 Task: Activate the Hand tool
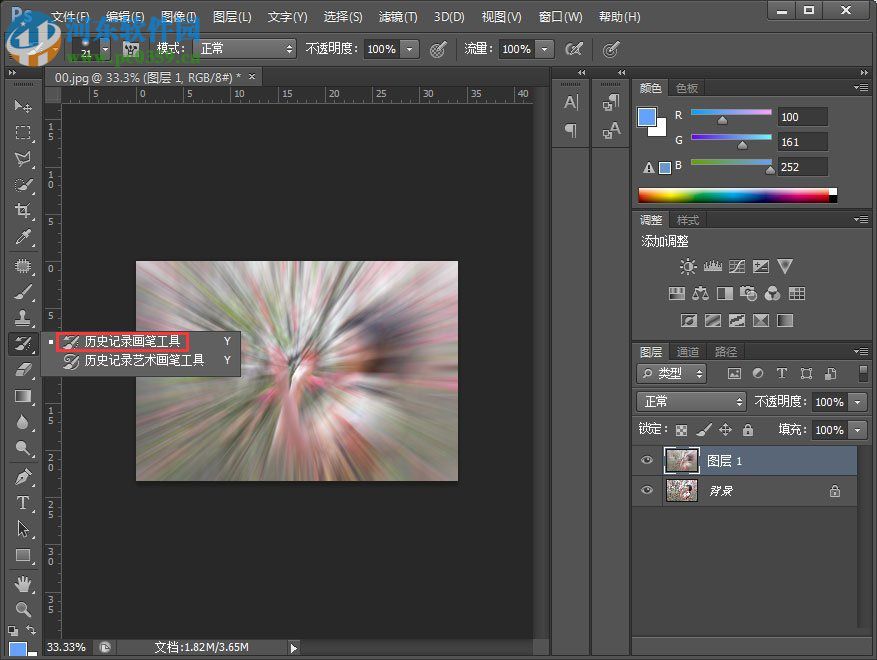[x=22, y=583]
